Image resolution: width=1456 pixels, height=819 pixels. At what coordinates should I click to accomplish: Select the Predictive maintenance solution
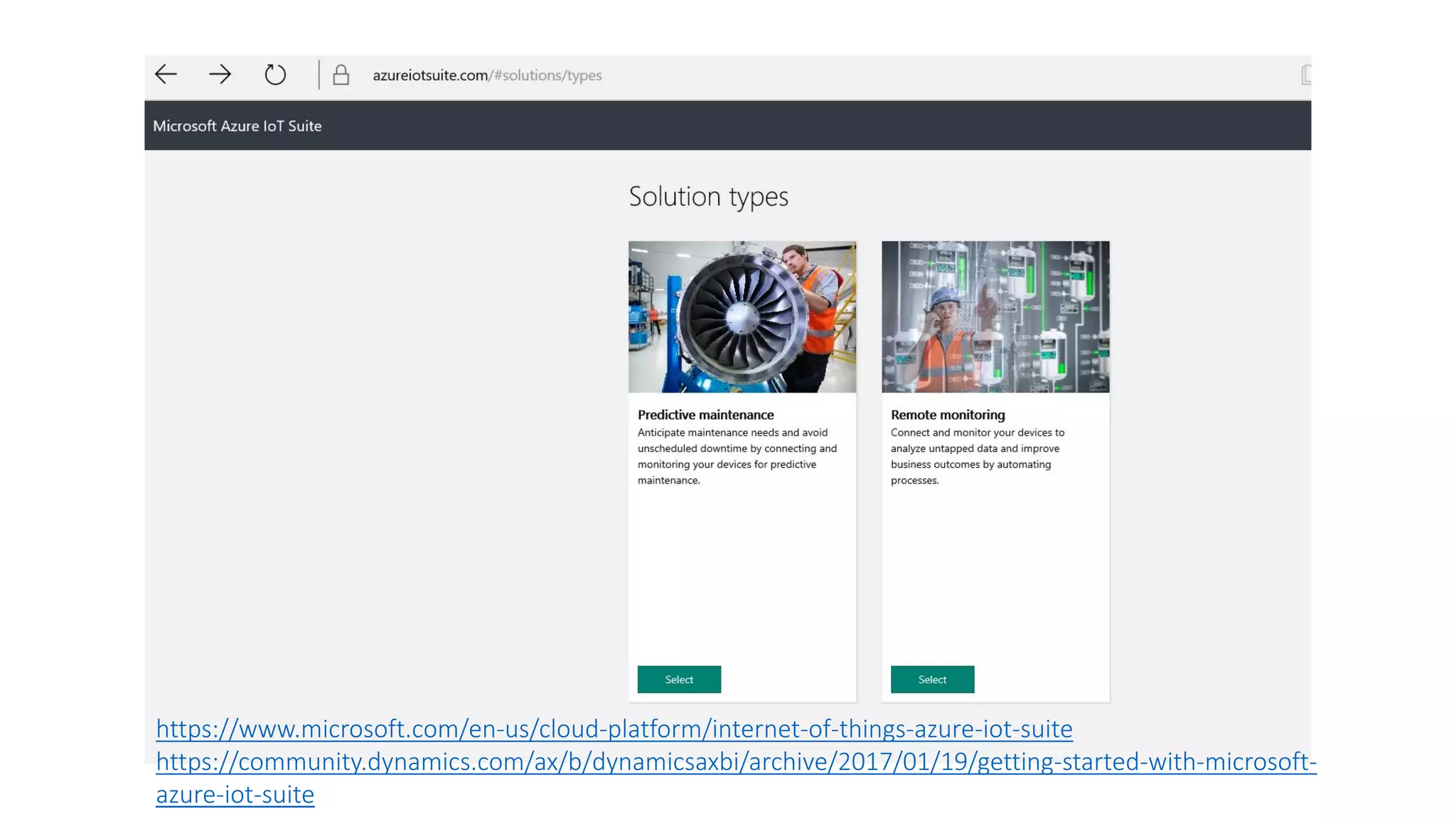tap(679, 680)
